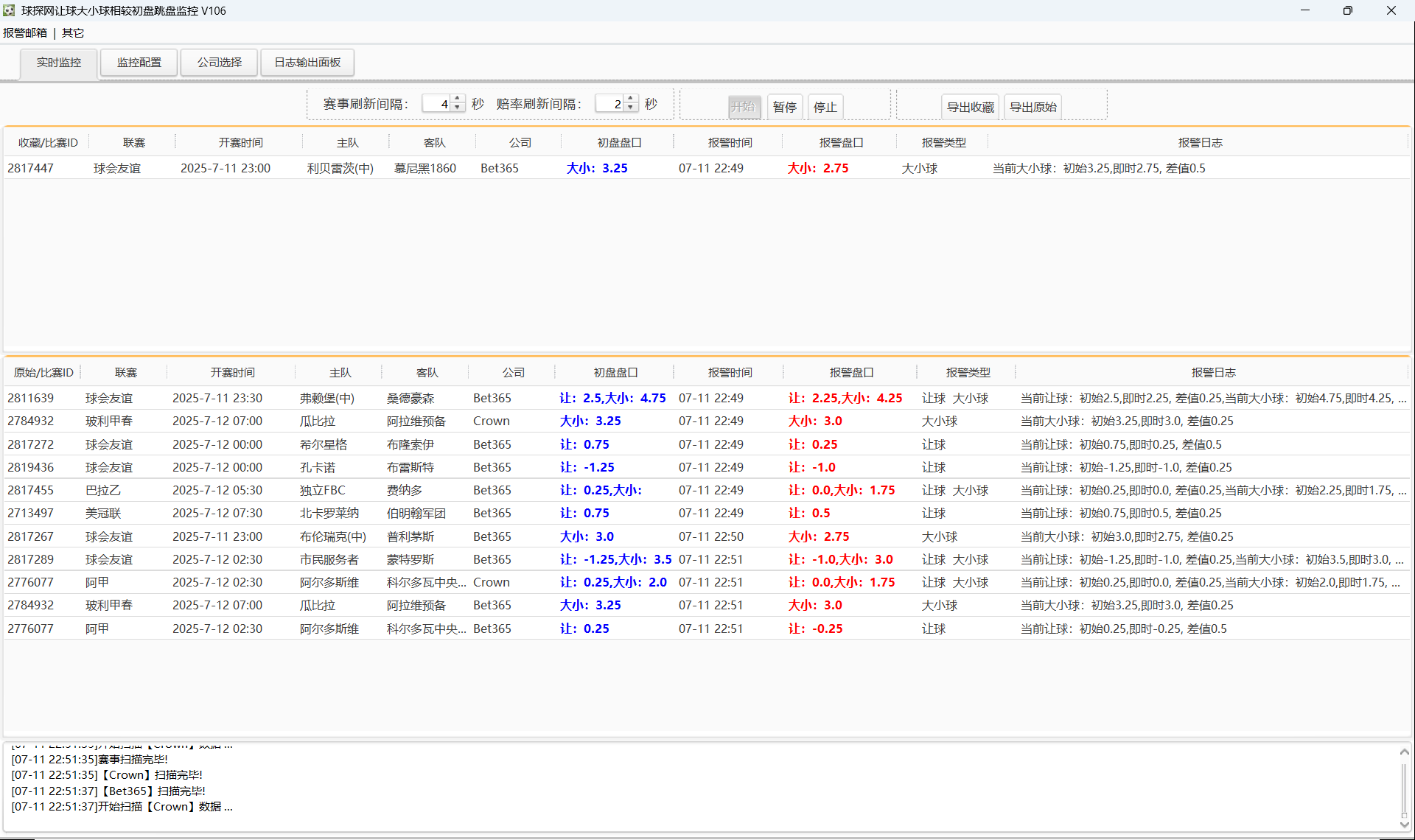Select the 实时监控 tab
The width and height of the screenshot is (1415, 840).
click(59, 63)
